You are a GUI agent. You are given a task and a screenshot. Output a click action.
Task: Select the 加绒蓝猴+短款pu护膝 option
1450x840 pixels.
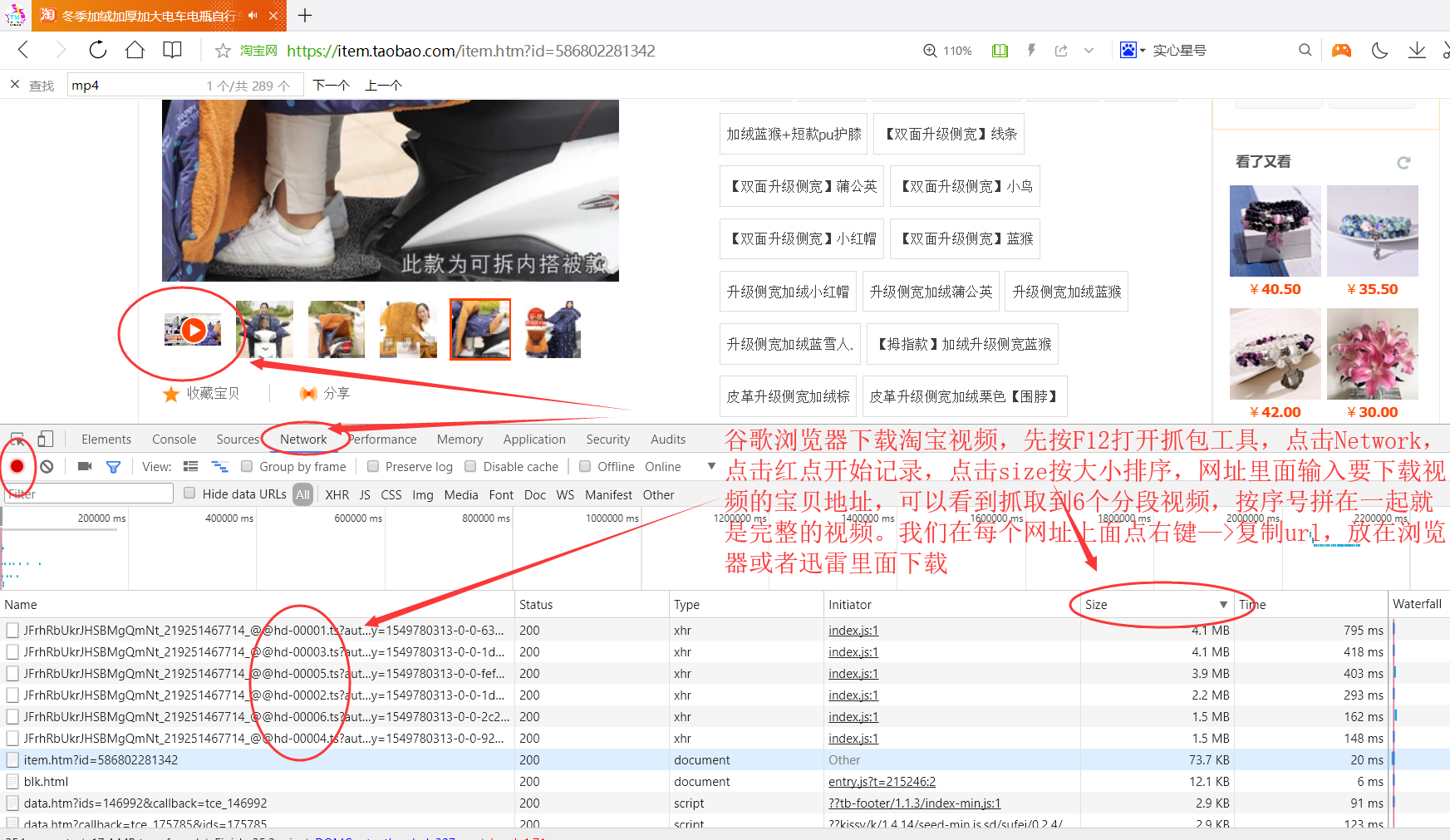(794, 134)
